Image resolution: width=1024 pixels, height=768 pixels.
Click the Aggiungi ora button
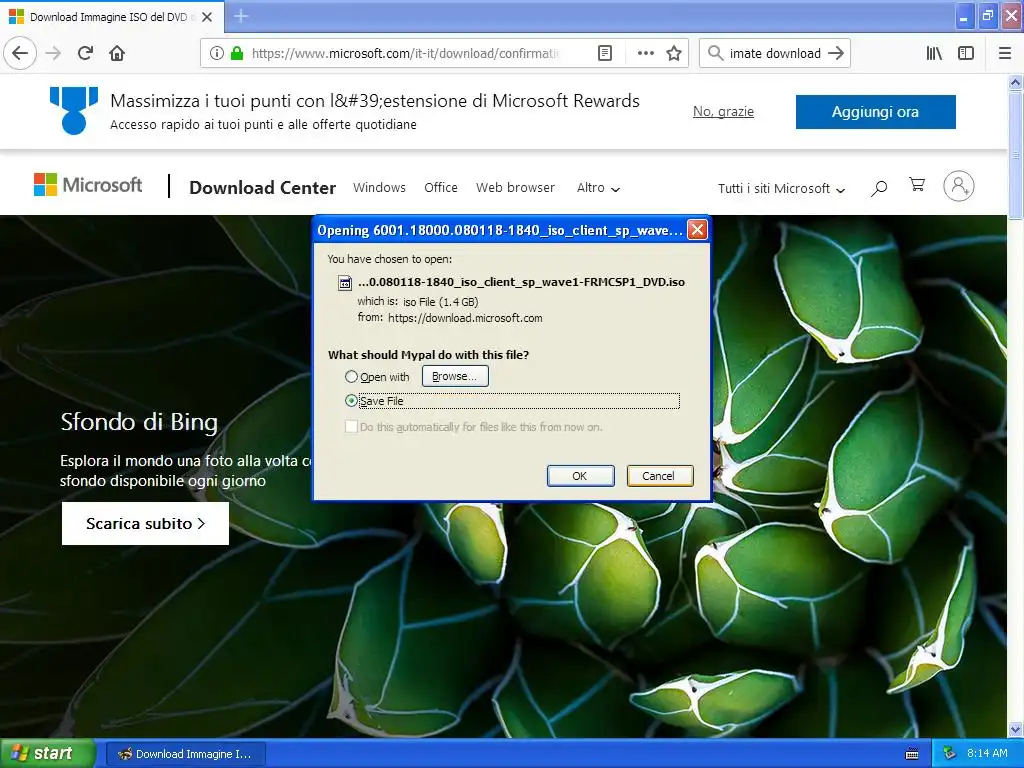(875, 112)
